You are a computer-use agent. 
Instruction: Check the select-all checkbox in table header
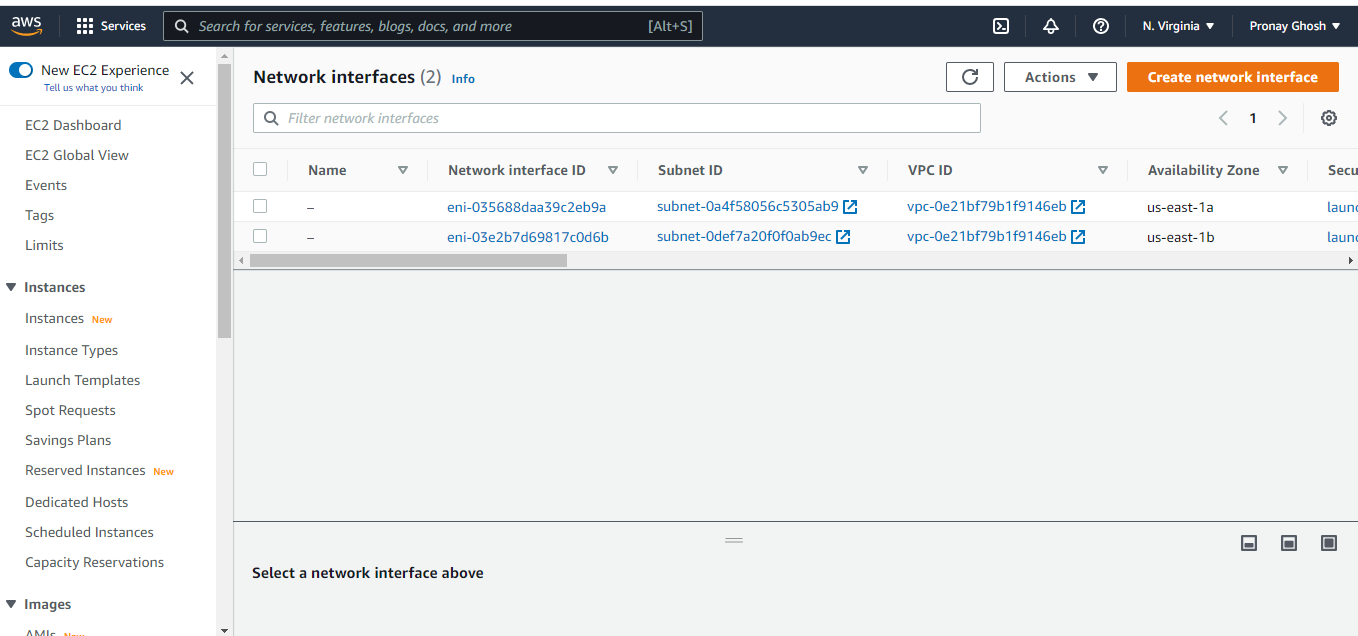(260, 169)
